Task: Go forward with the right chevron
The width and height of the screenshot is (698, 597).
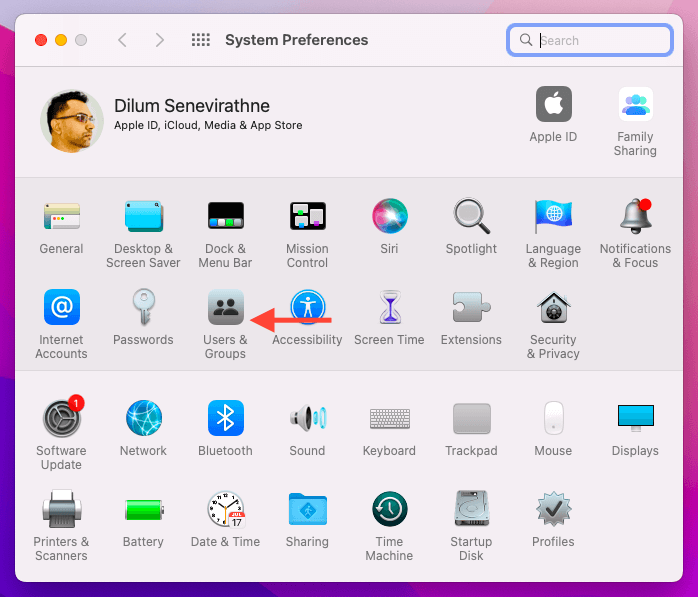Action: tap(159, 40)
